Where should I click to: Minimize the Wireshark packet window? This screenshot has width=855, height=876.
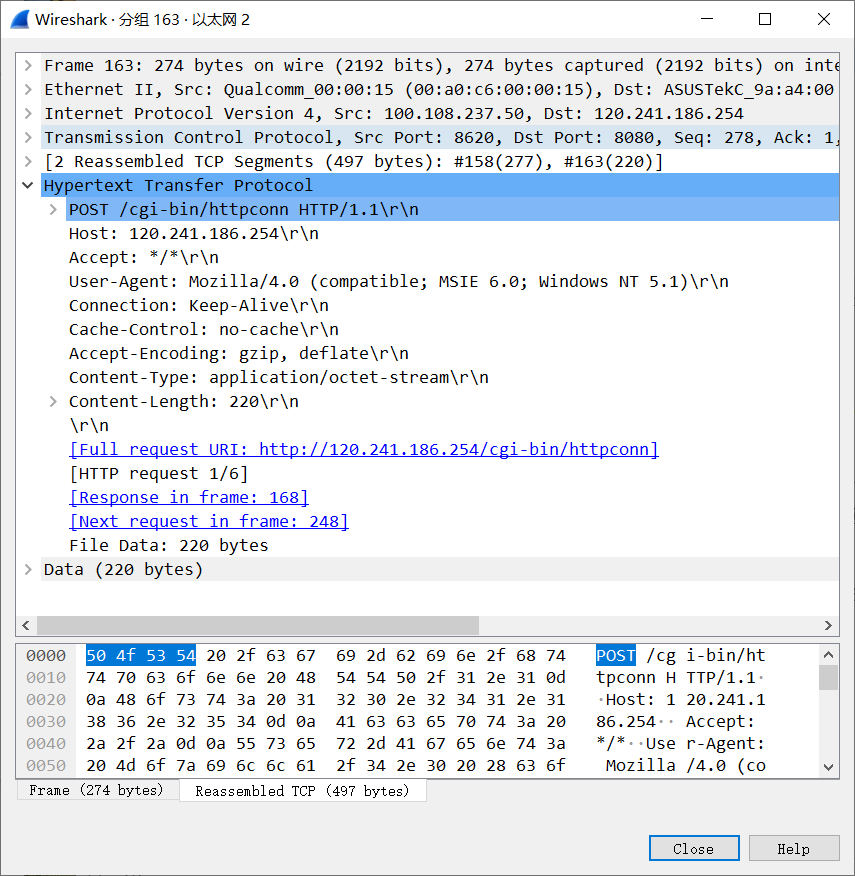click(707, 20)
